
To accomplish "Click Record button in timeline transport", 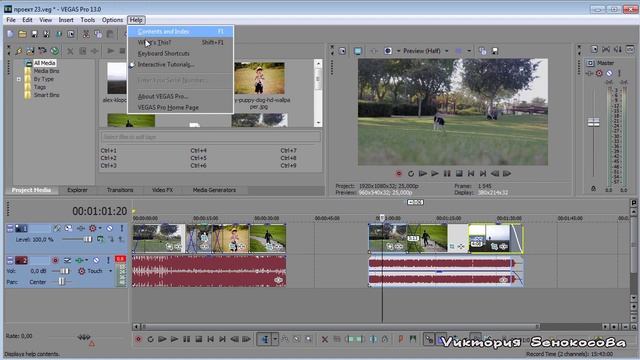I will pyautogui.click(x=138, y=339).
